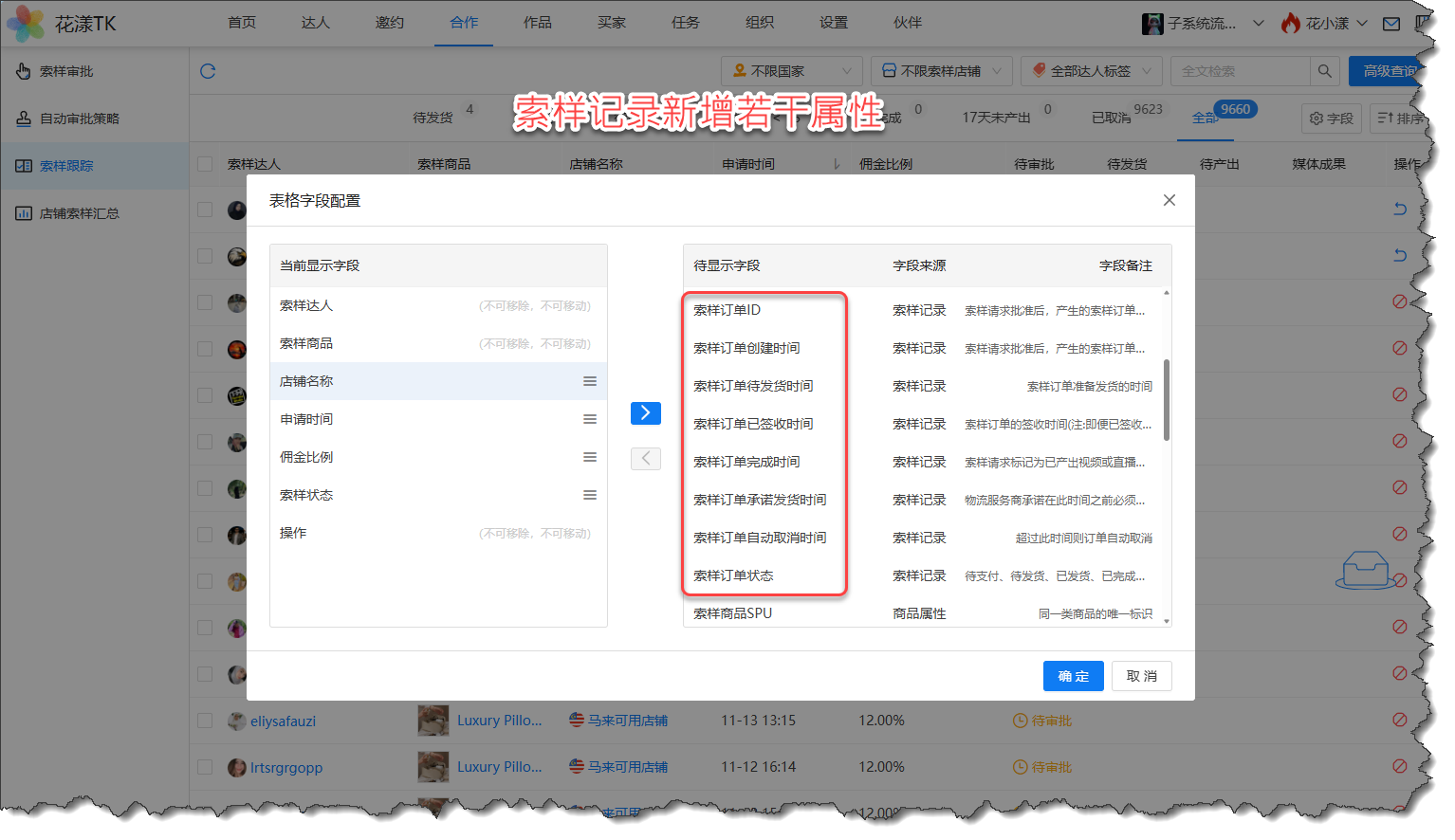Image resolution: width=1455 pixels, height=840 pixels.
Task: Click the floating inbox tray icon
Action: point(1366,571)
